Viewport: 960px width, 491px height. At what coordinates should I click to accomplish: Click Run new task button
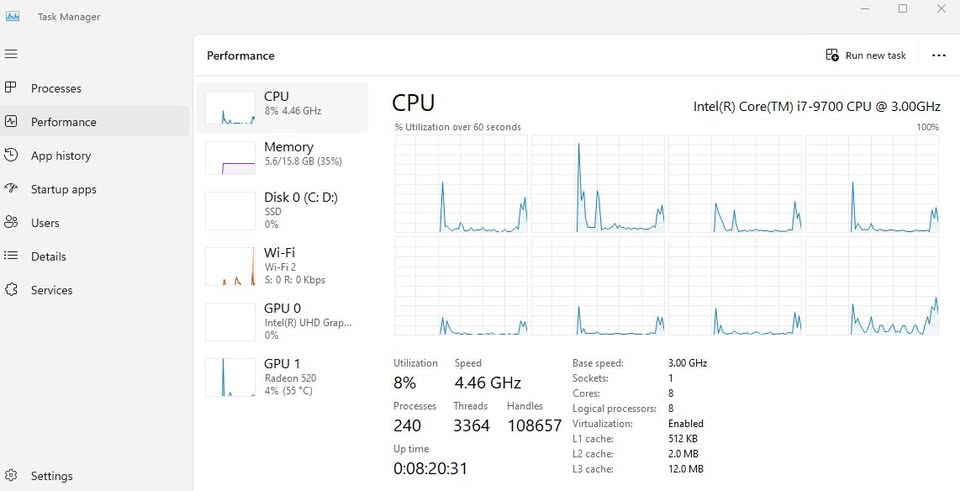(x=866, y=55)
